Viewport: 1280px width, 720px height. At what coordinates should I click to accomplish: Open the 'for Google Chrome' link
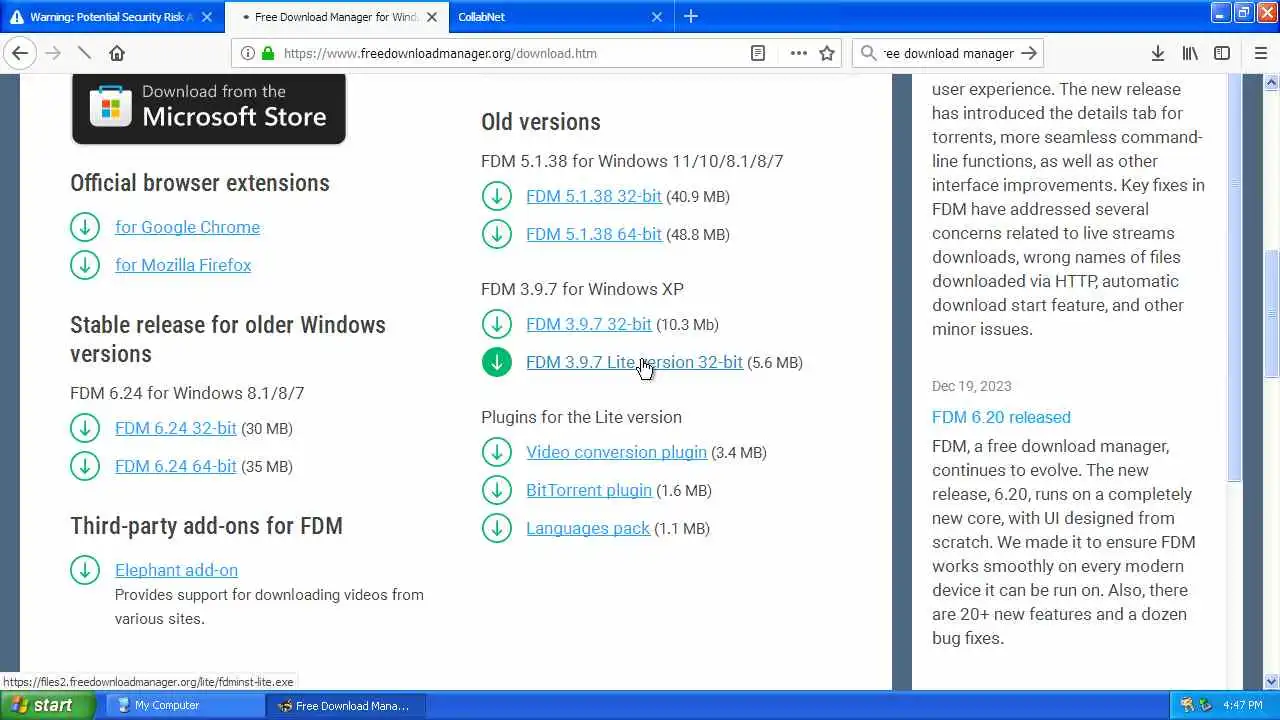pos(187,227)
